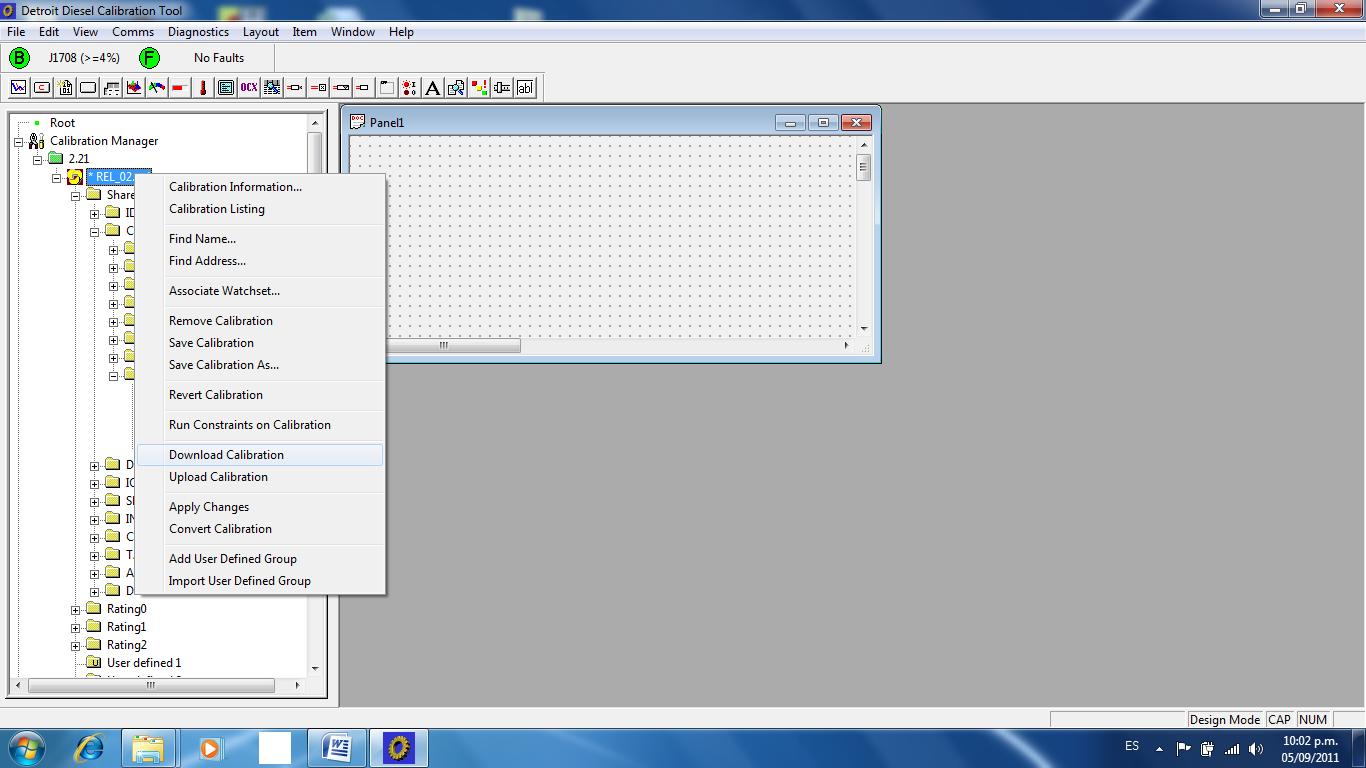Click the OCX control toolbar icon
The height and width of the screenshot is (768, 1366).
tap(249, 87)
